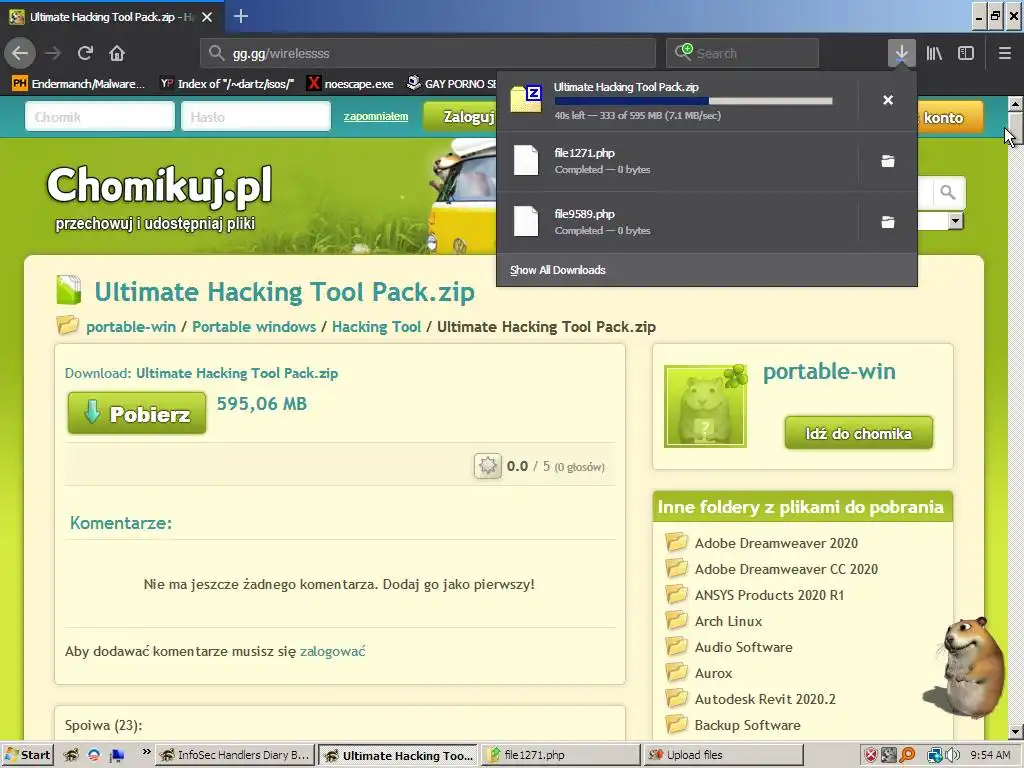Open the Audio Software folder link
1024x768 pixels.
(x=743, y=647)
